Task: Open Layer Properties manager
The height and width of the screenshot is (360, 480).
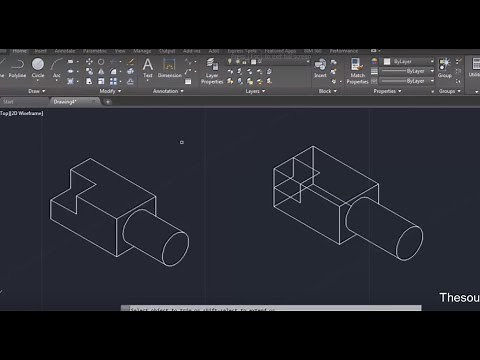Action: coord(212,71)
